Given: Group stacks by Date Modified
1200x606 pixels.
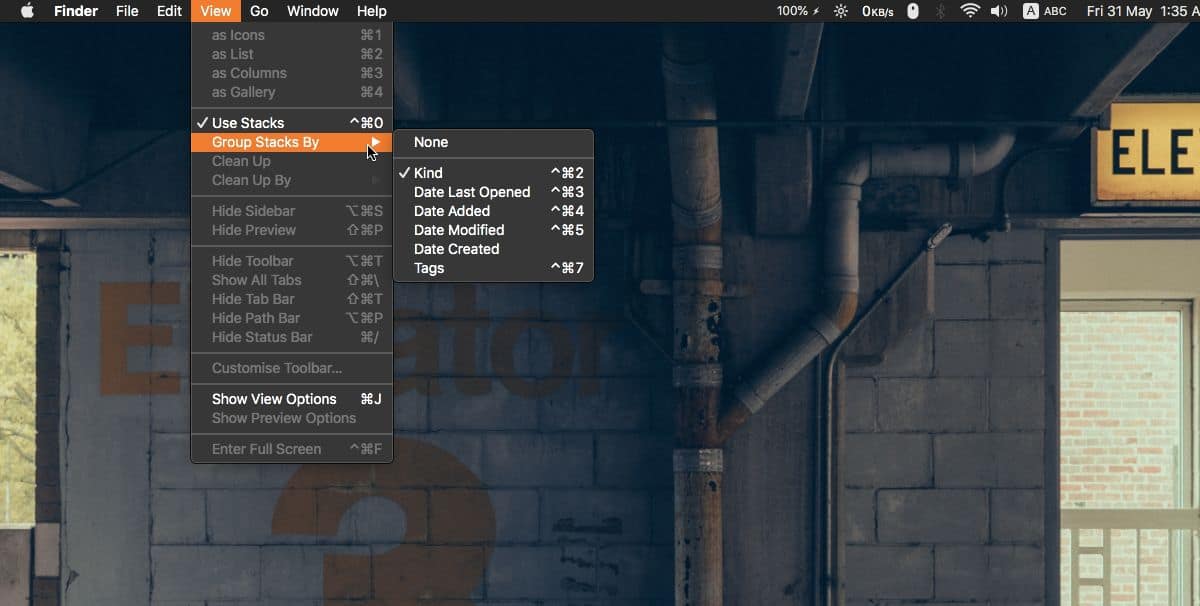Looking at the screenshot, I should (x=494, y=230).
